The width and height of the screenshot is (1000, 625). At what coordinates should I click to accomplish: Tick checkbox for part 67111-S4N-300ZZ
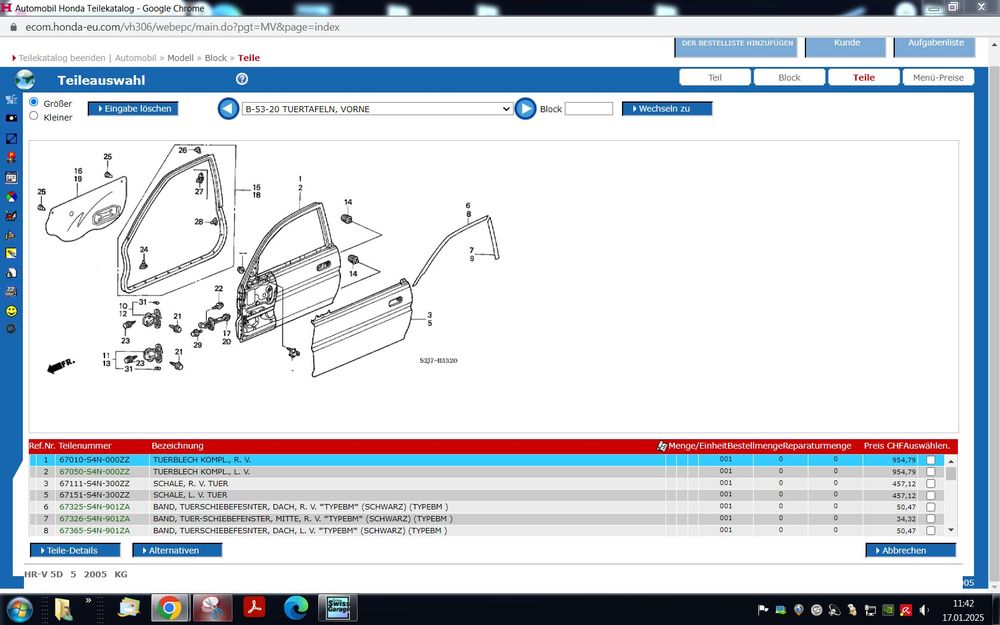[x=930, y=483]
